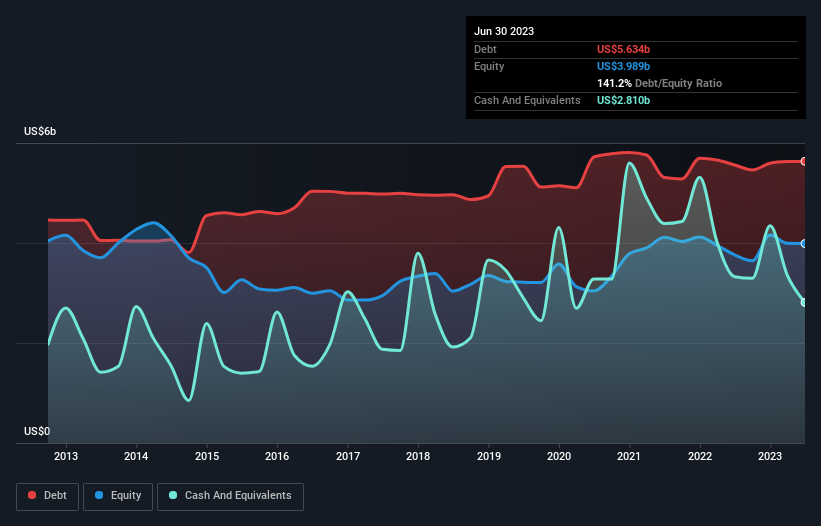The width and height of the screenshot is (821, 526).
Task: Toggle the Equity series legend button
Action: [x=118, y=496]
